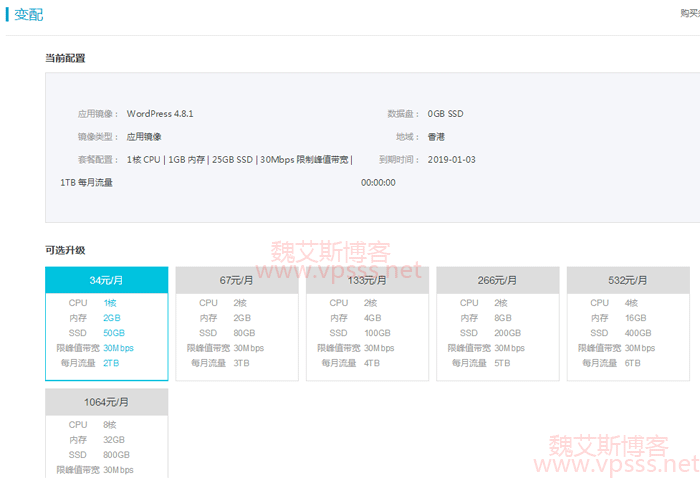
Task: Select the 34元/月 upgrade plan
Action: [x=106, y=280]
